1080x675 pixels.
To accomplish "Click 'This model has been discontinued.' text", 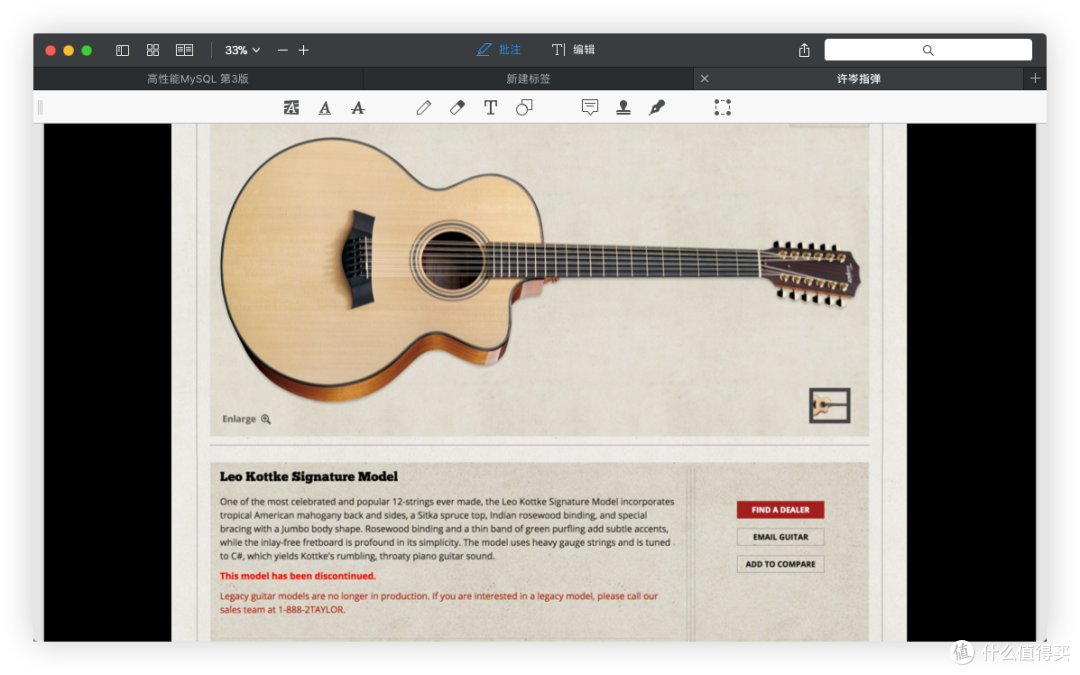I will pyautogui.click(x=298, y=576).
